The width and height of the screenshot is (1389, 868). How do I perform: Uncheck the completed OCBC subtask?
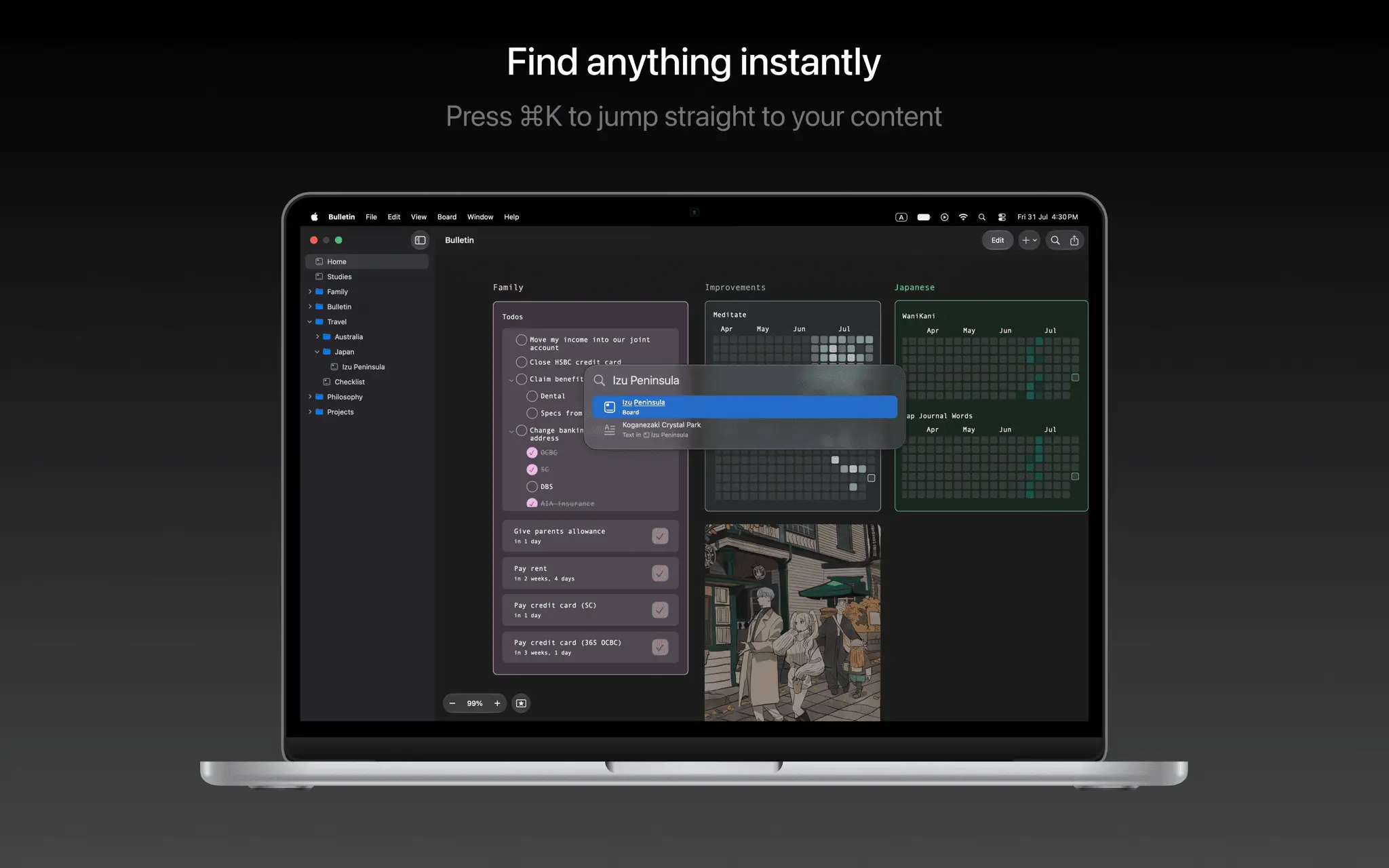tap(532, 452)
